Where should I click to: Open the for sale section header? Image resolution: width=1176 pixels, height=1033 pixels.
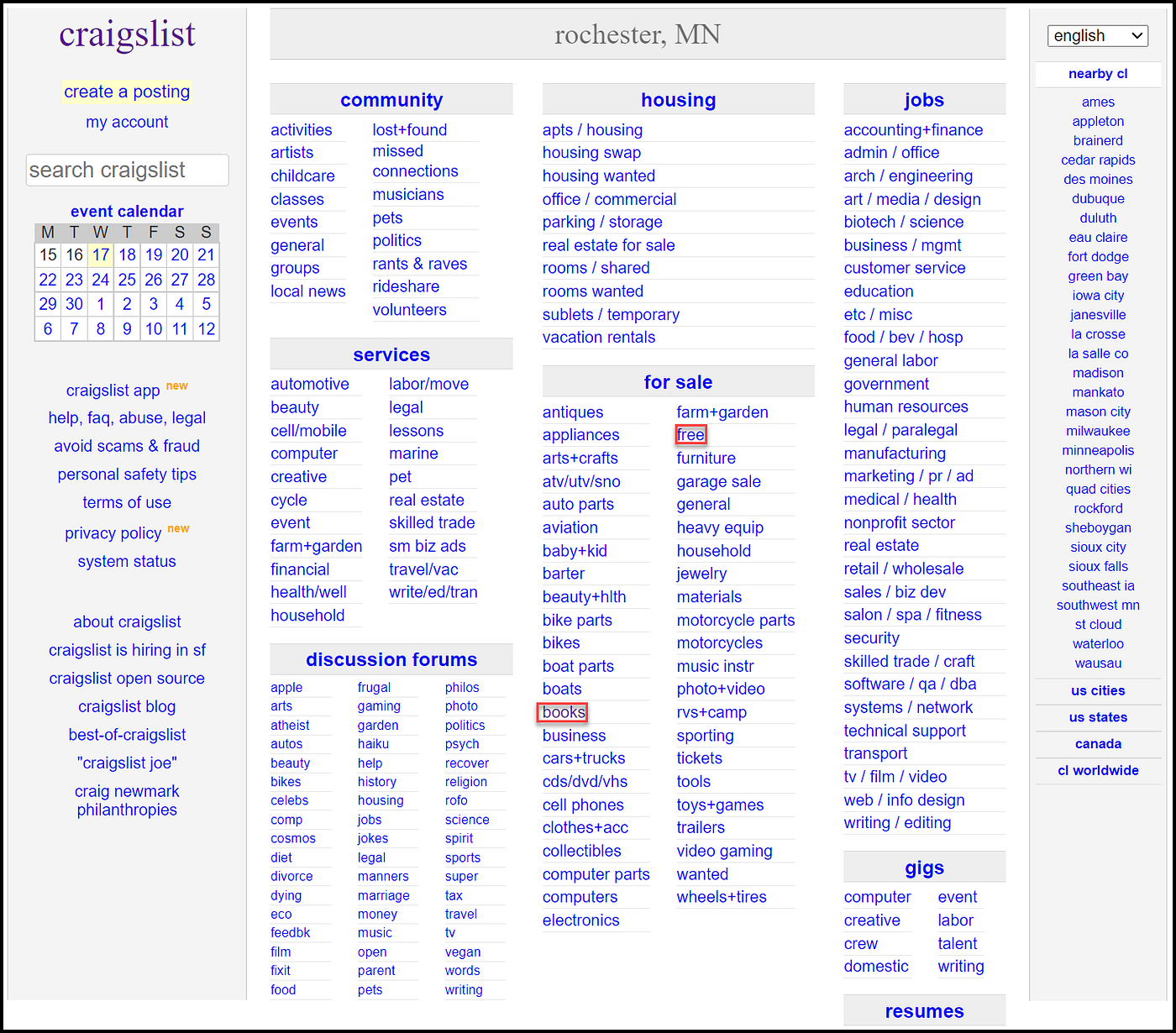679,382
